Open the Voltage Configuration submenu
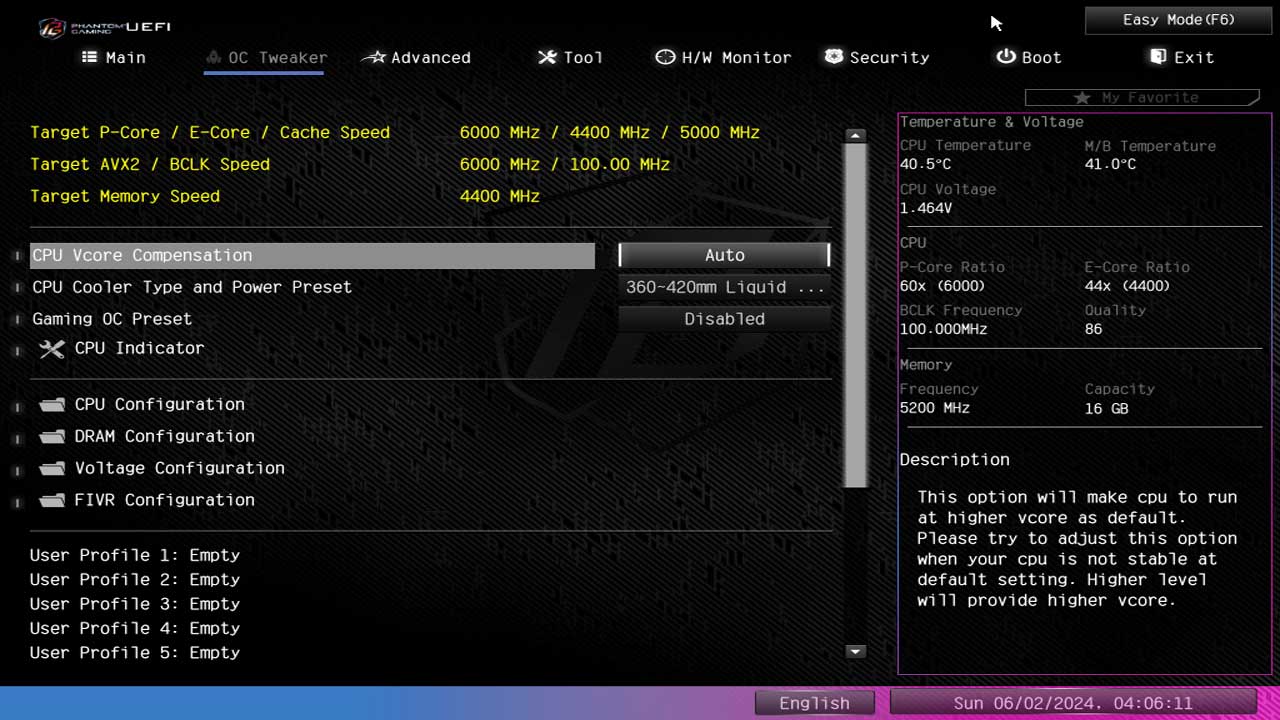Viewport: 1280px width, 720px height. [179, 468]
